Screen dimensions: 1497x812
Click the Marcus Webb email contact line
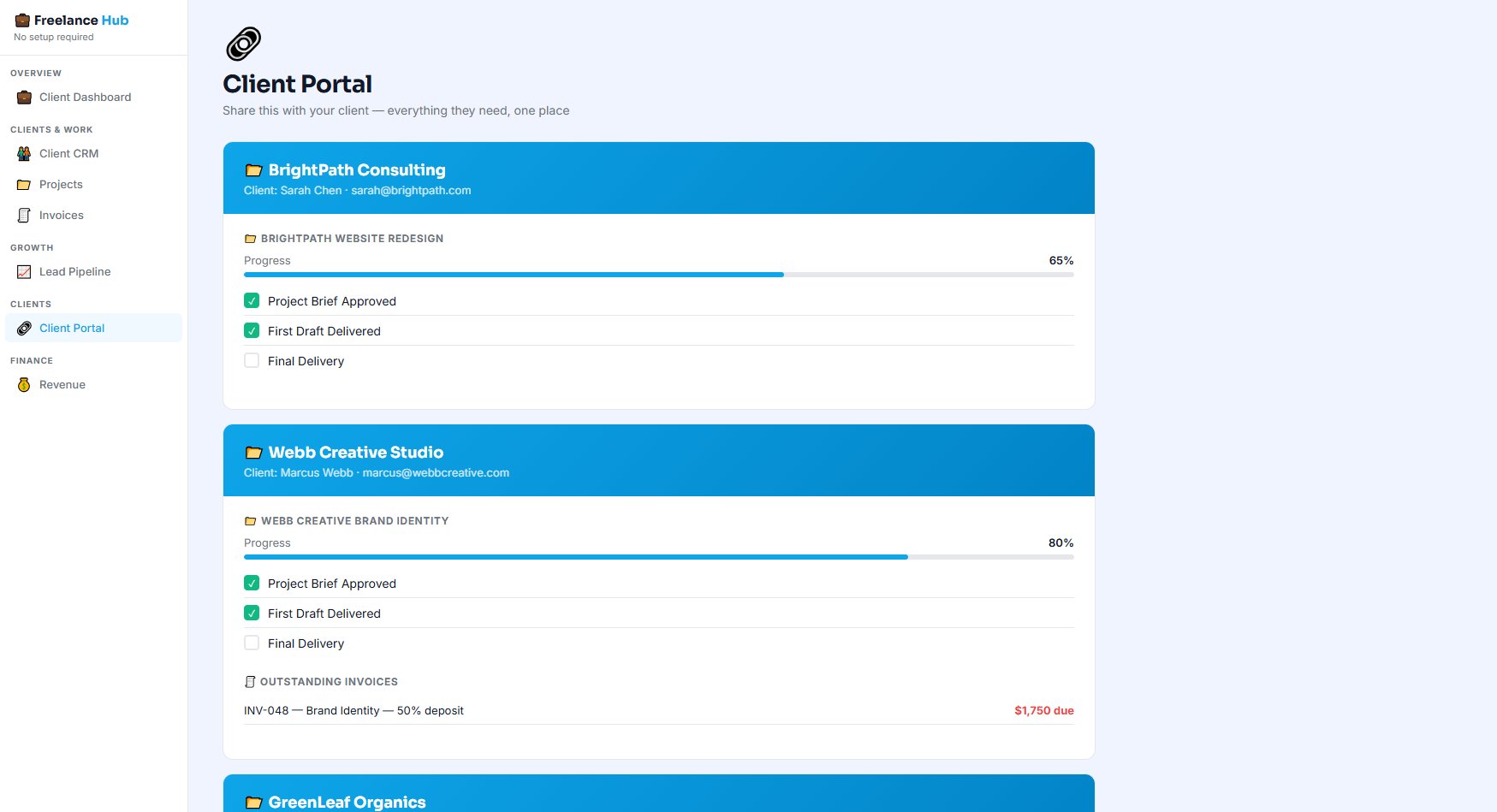(377, 473)
